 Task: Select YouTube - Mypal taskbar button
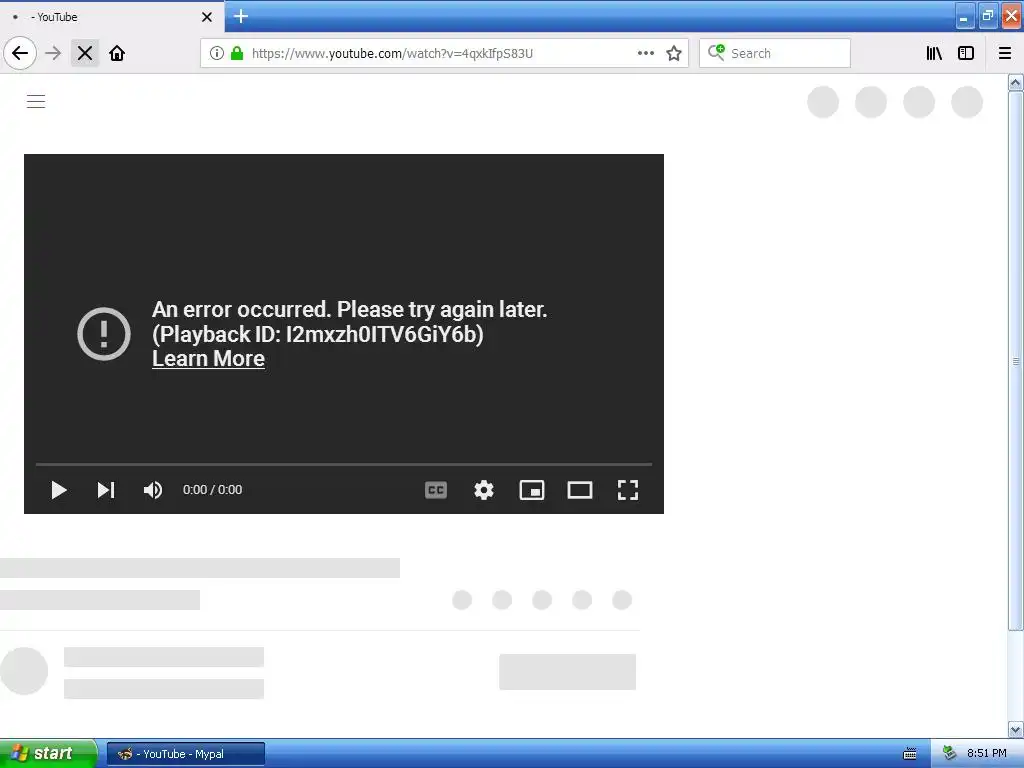(x=186, y=754)
